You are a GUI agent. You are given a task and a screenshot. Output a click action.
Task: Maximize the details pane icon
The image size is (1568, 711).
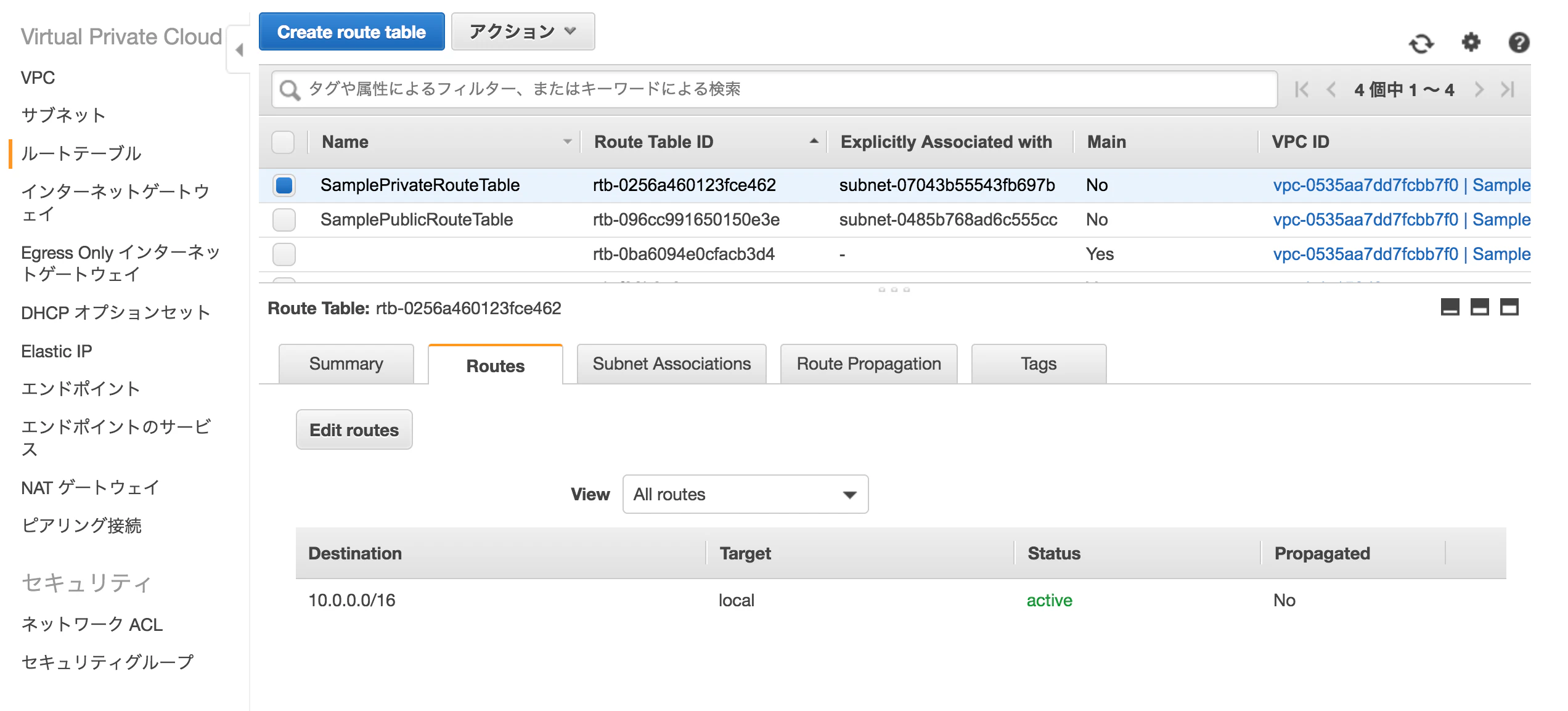(x=1509, y=307)
